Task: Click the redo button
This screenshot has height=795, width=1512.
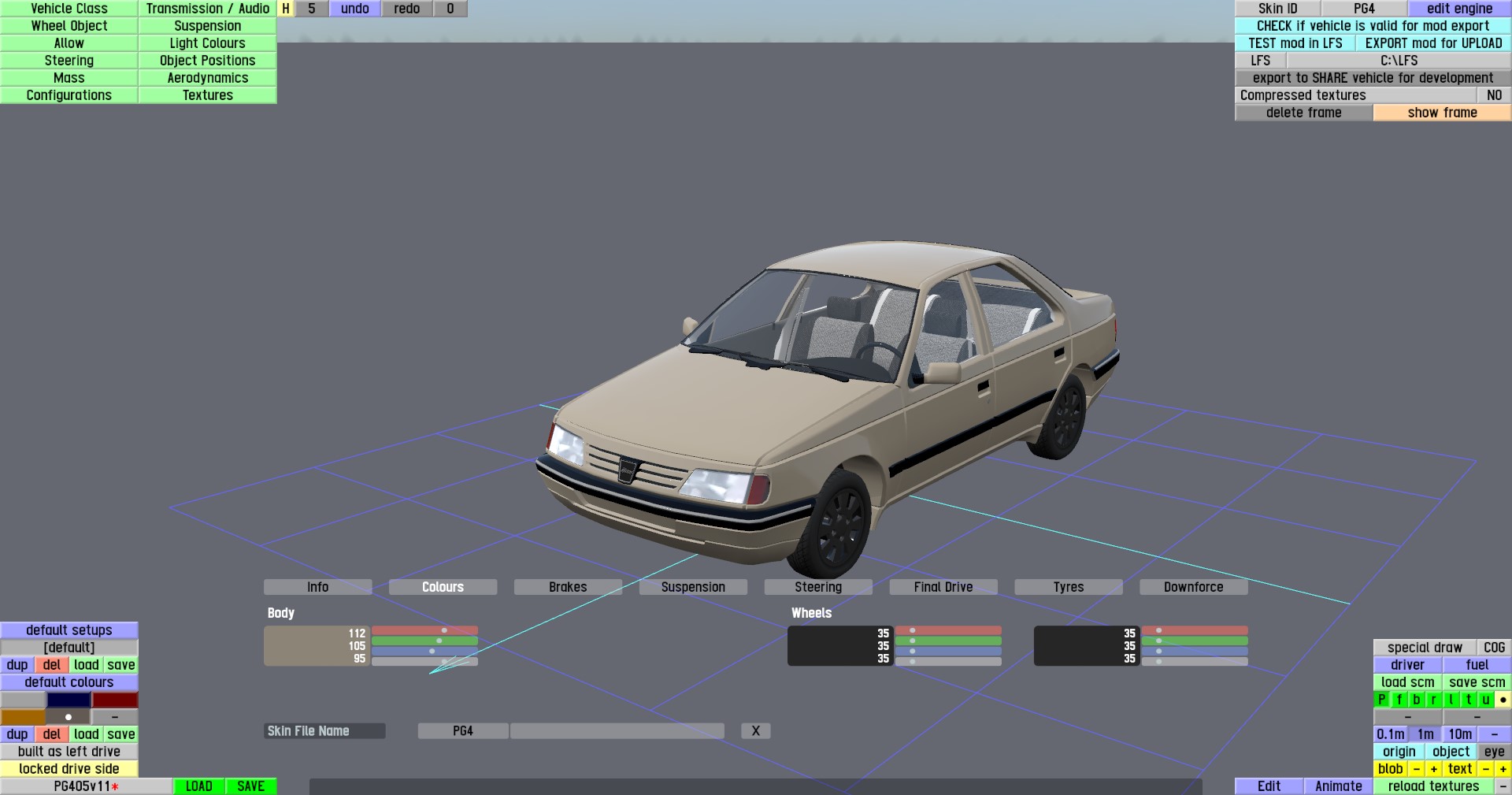Action: tap(407, 9)
